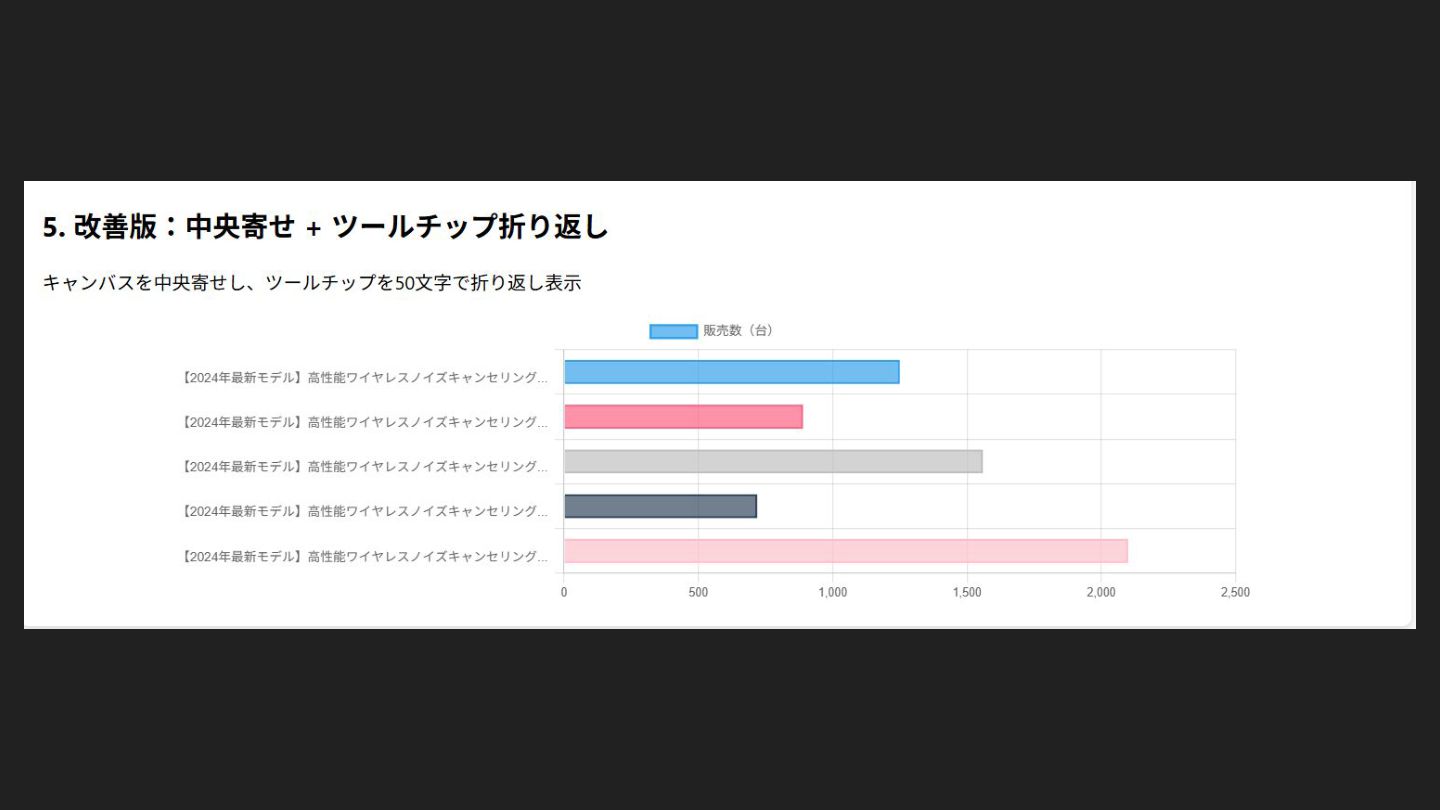Click the pale pink longest bar
Image resolution: width=1440 pixels, height=810 pixels.
tap(845, 551)
